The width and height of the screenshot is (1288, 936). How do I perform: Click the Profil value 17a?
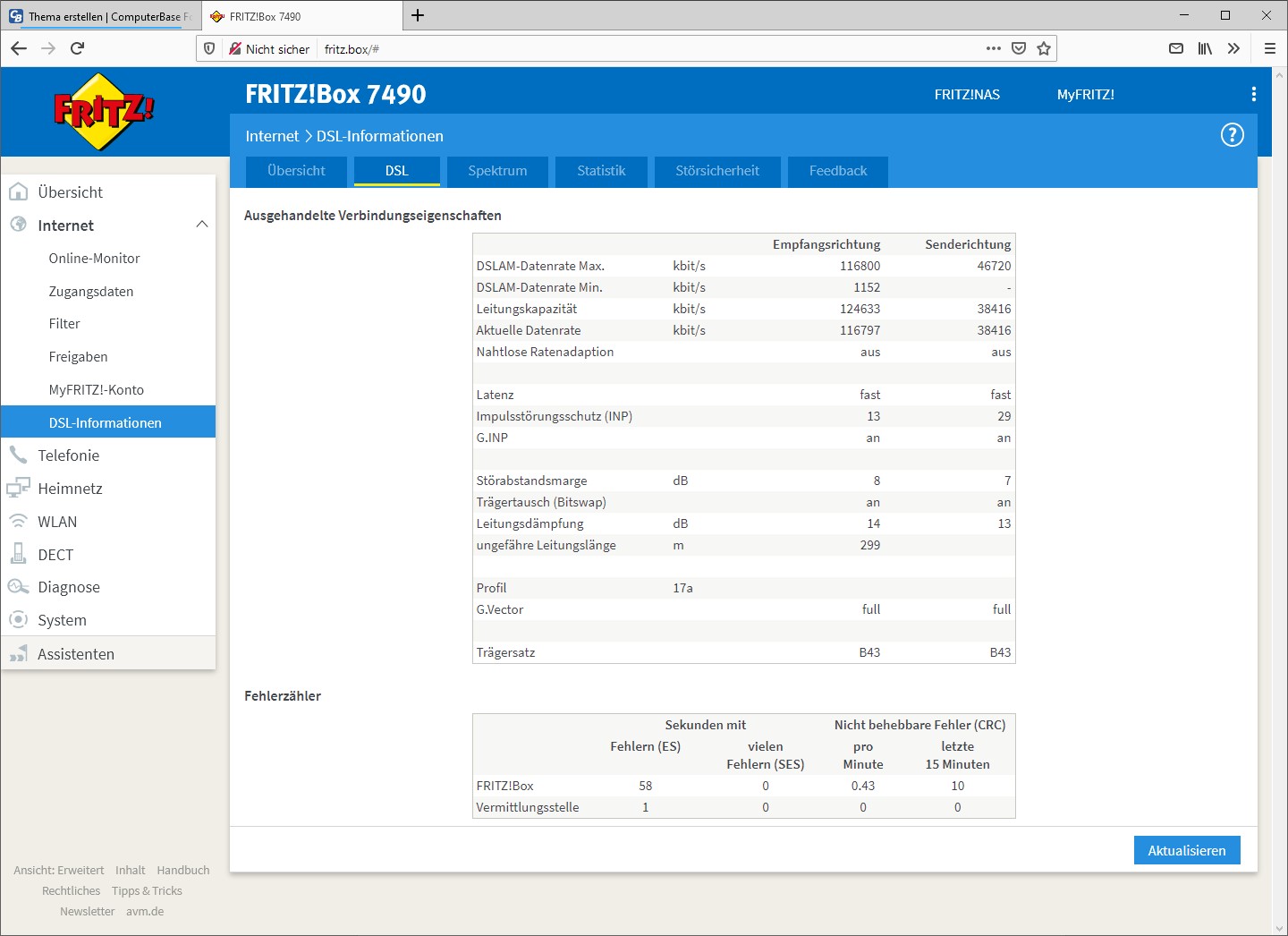pyautogui.click(x=682, y=588)
